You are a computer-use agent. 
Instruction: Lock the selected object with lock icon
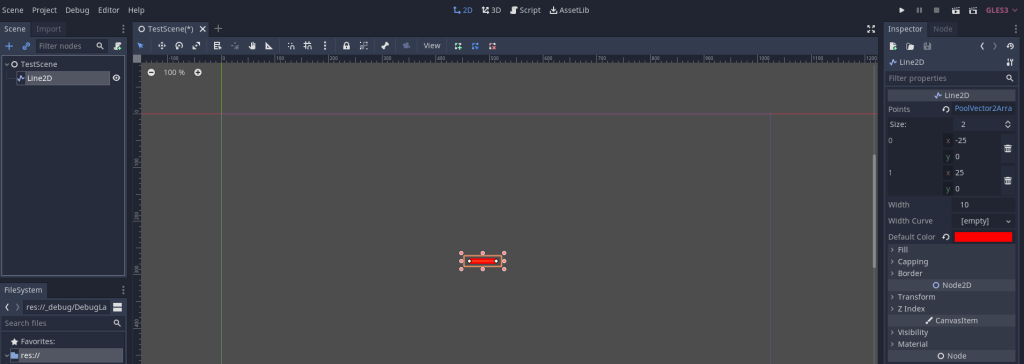tap(346, 46)
